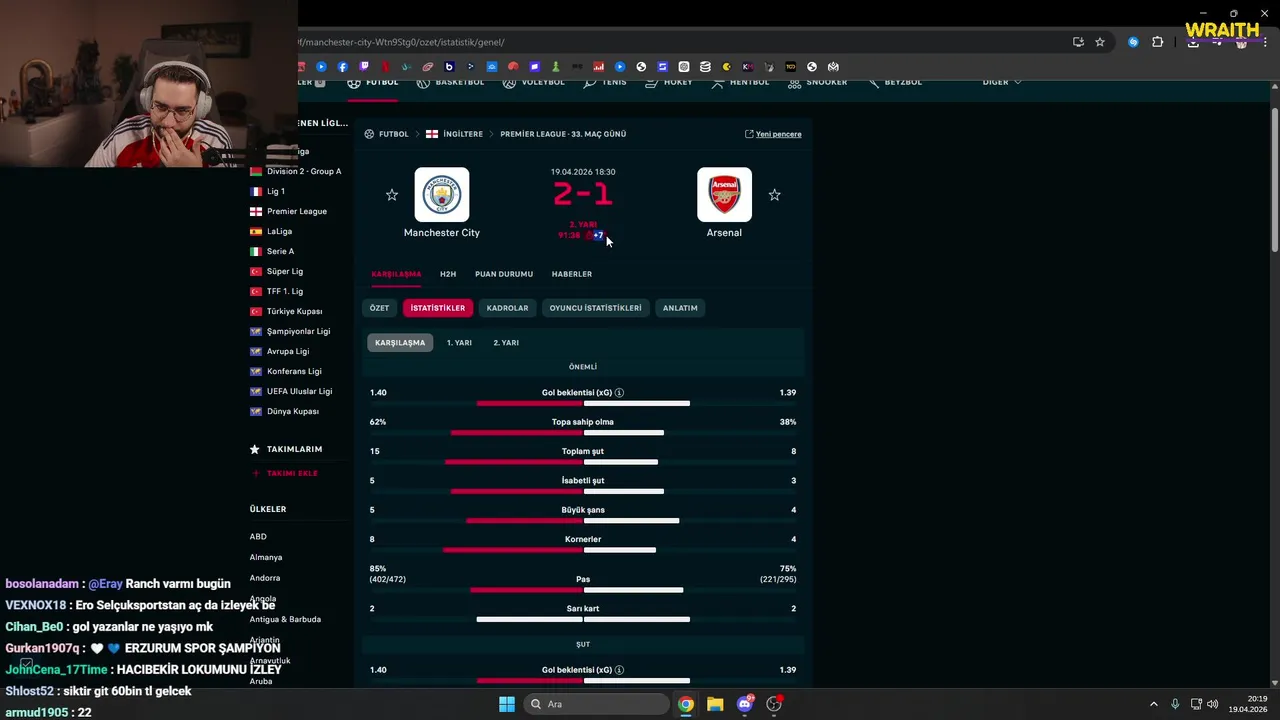The image size is (1280, 720).
Task: Select the BEYZBOL sport menu
Action: pyautogui.click(x=894, y=82)
